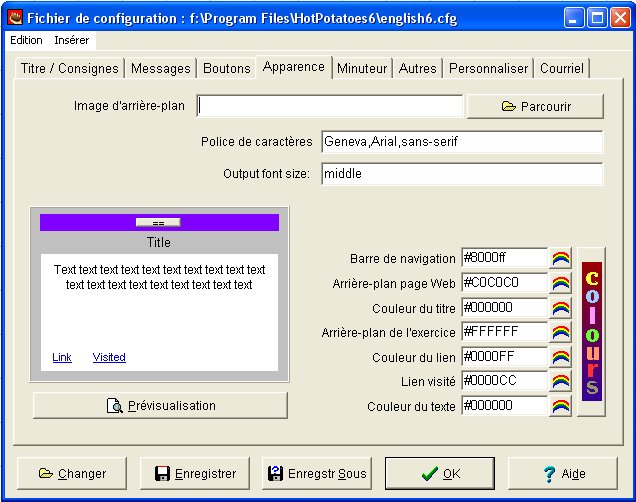Select the Apparence tab
Screen dimensions: 636x502
pos(294,67)
